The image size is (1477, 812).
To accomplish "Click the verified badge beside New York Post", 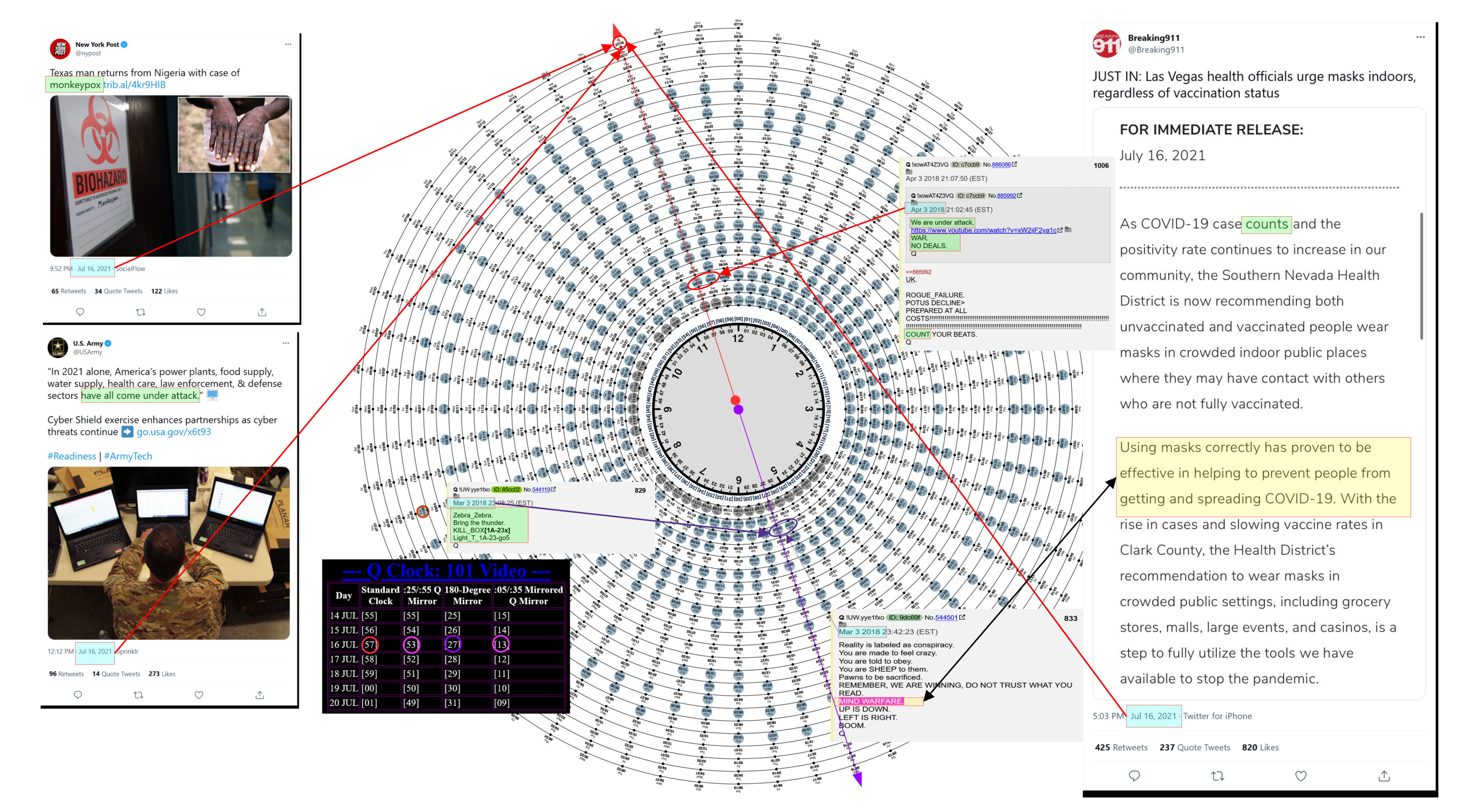I will pyautogui.click(x=124, y=44).
